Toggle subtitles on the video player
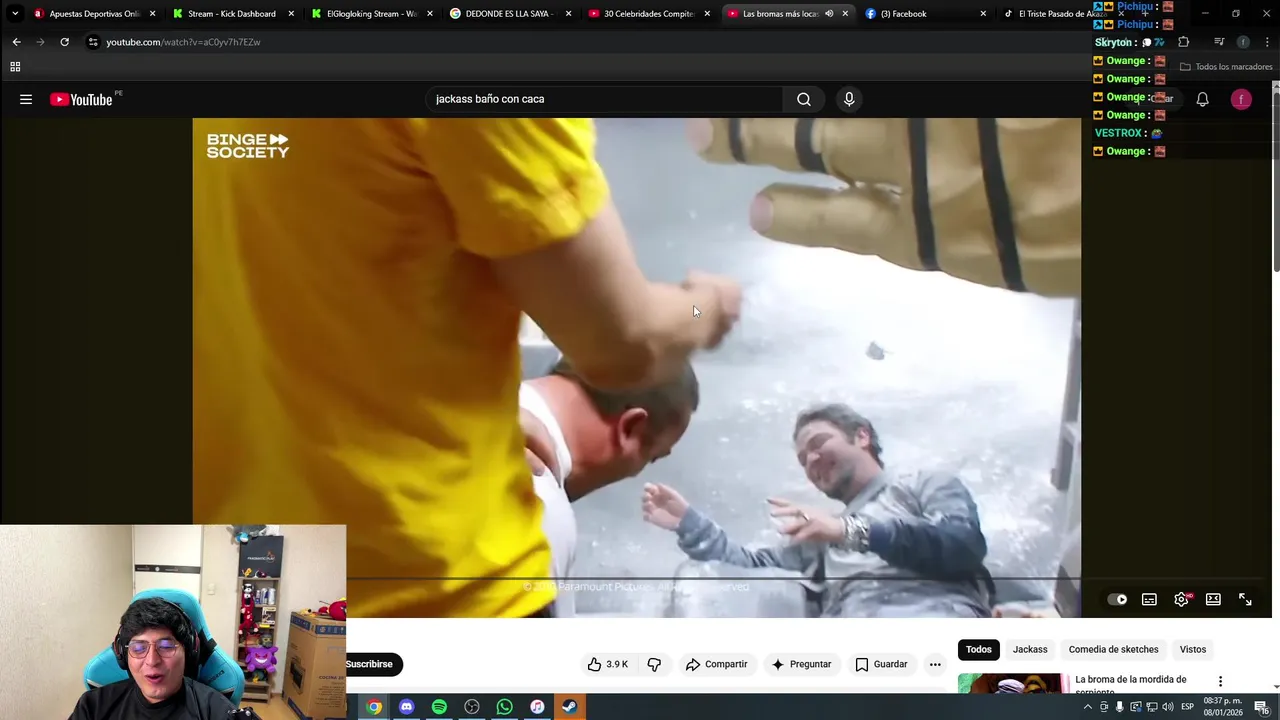Image resolution: width=1280 pixels, height=720 pixels. pyautogui.click(x=1149, y=599)
